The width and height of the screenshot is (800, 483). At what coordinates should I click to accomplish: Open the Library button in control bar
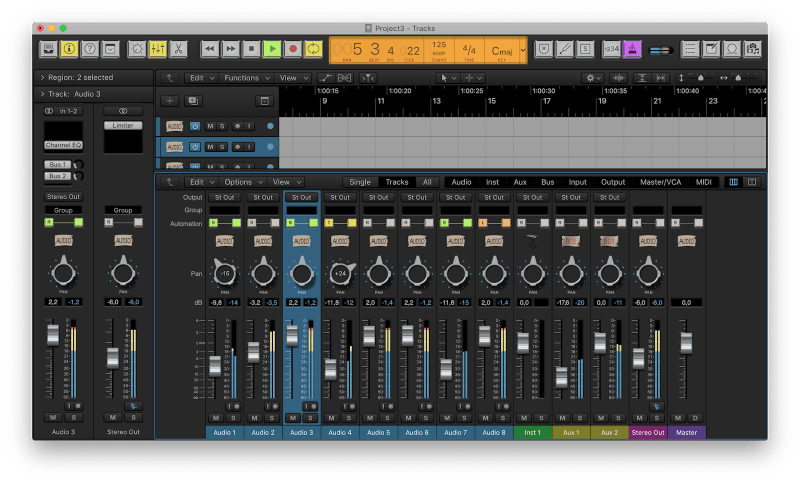click(48, 49)
